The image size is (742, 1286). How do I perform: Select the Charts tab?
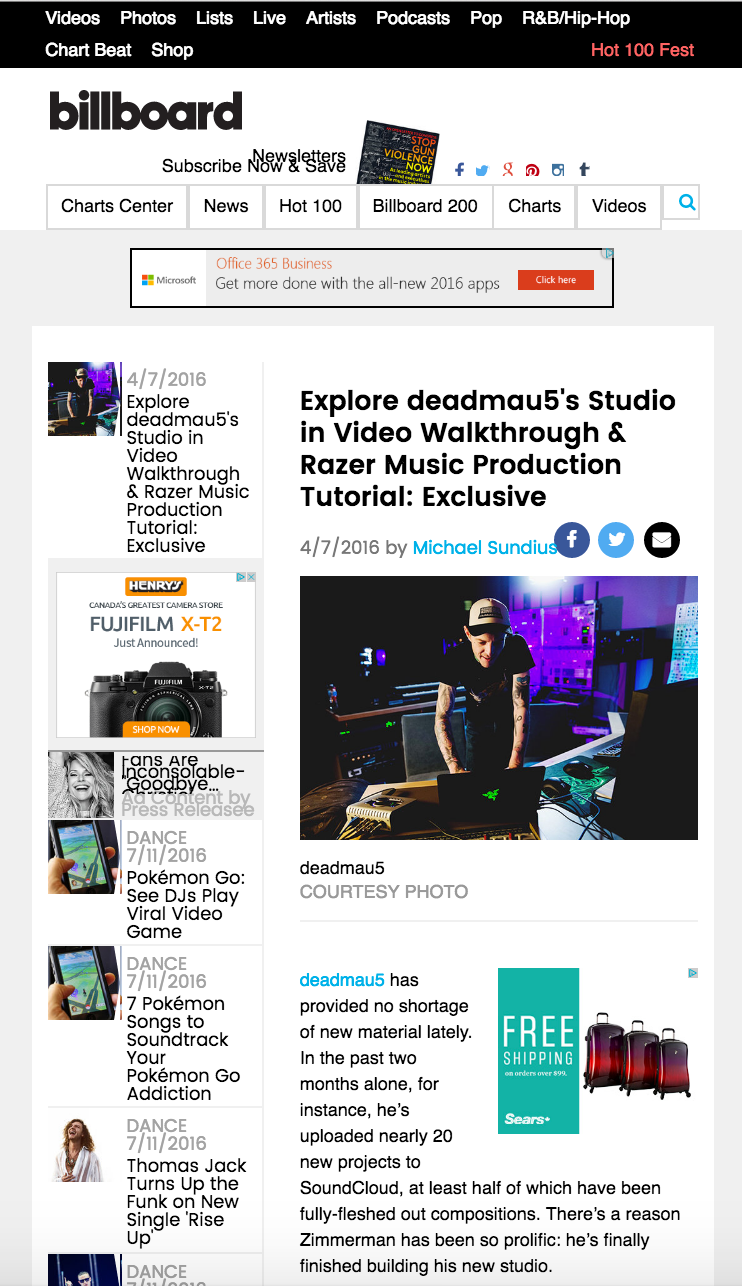click(x=535, y=206)
